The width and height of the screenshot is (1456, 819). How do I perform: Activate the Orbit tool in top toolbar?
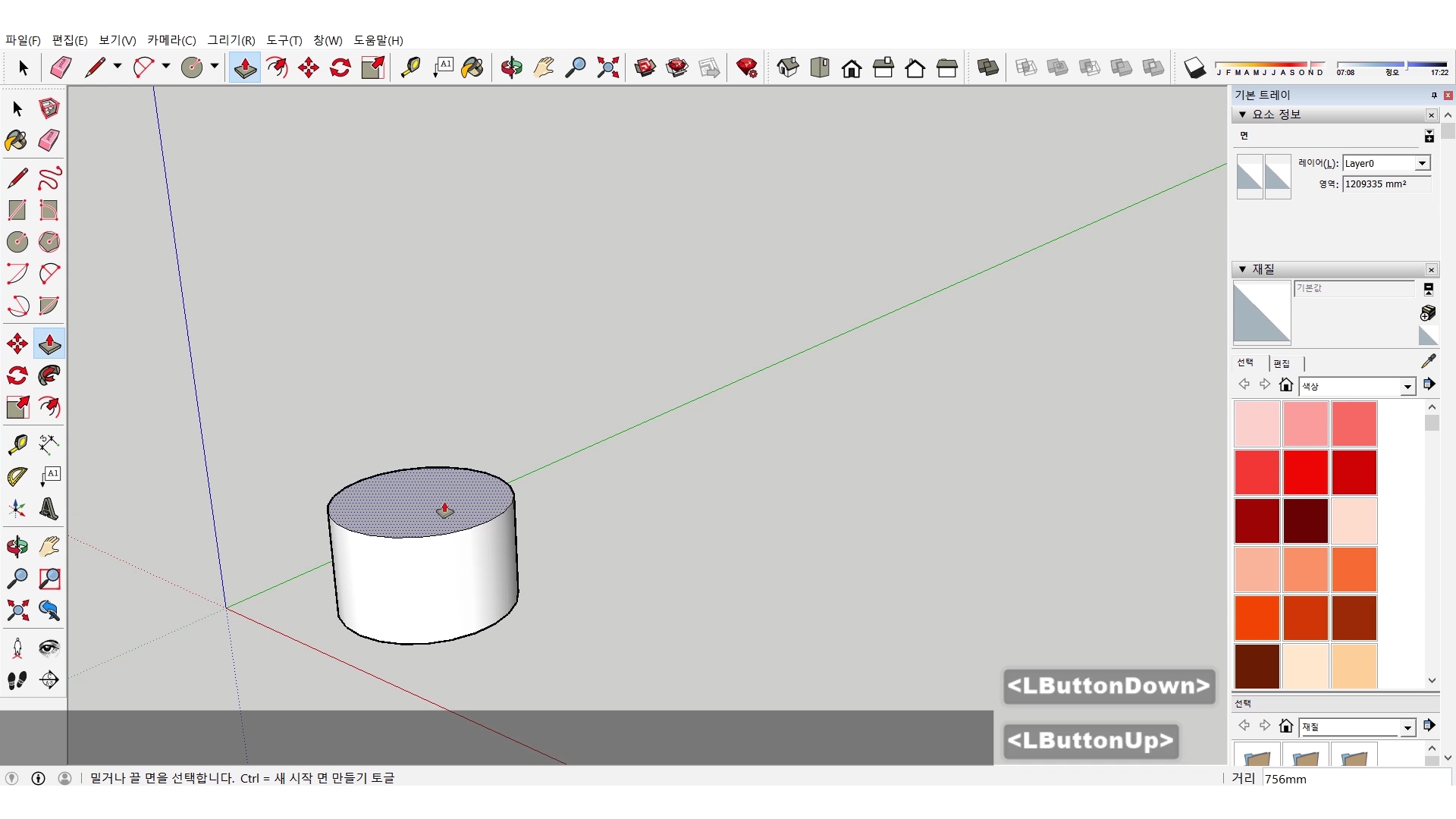click(511, 67)
